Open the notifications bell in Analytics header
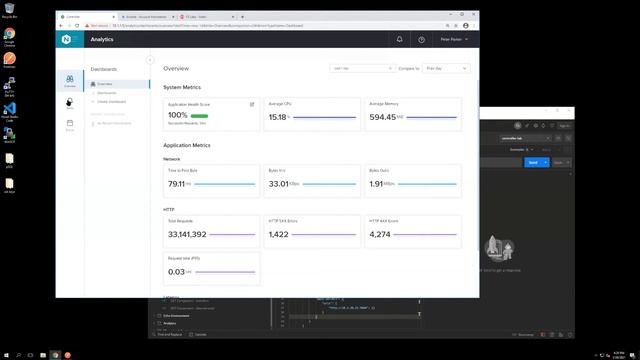 400,39
